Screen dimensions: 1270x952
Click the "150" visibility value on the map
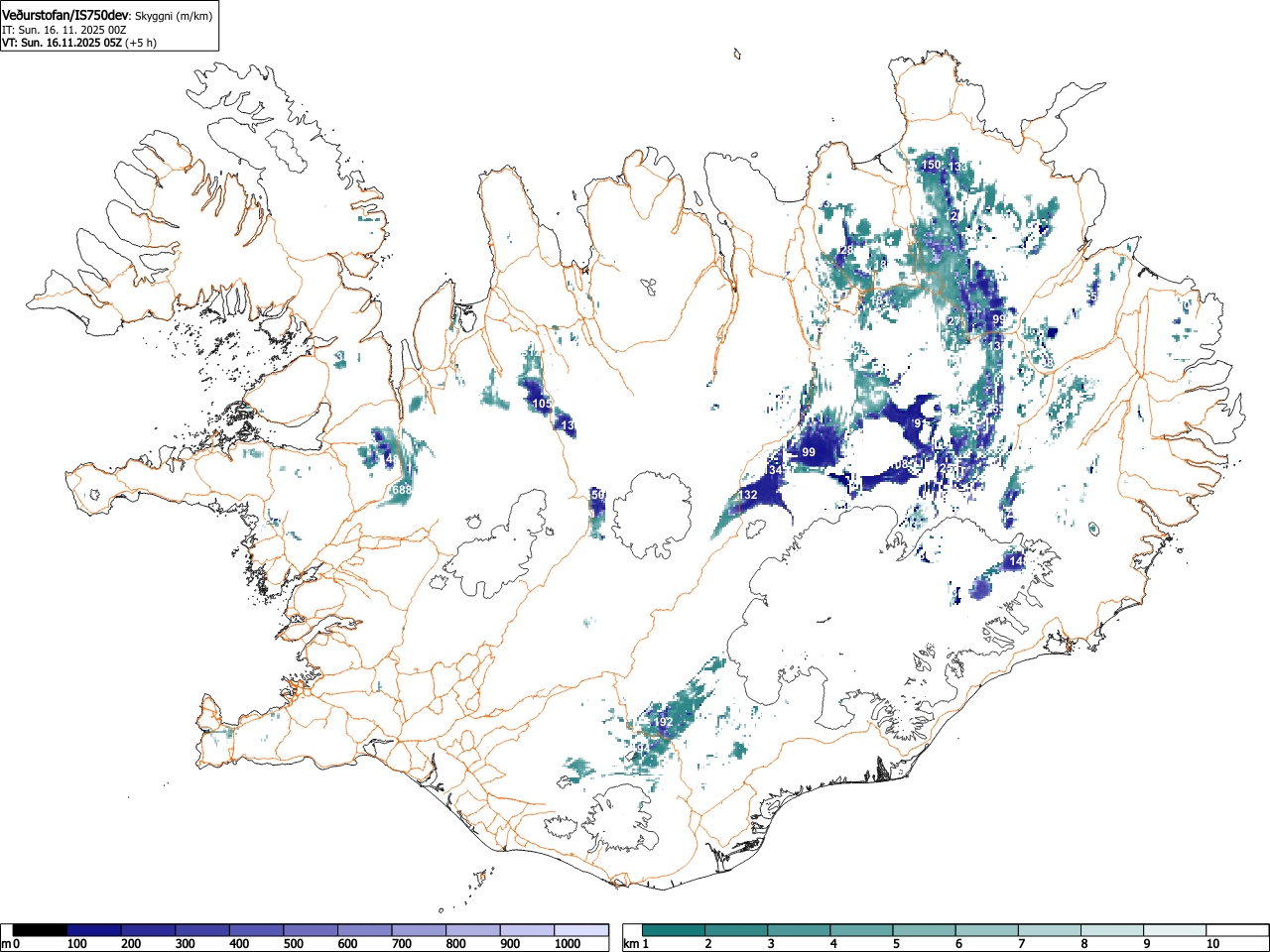click(931, 165)
